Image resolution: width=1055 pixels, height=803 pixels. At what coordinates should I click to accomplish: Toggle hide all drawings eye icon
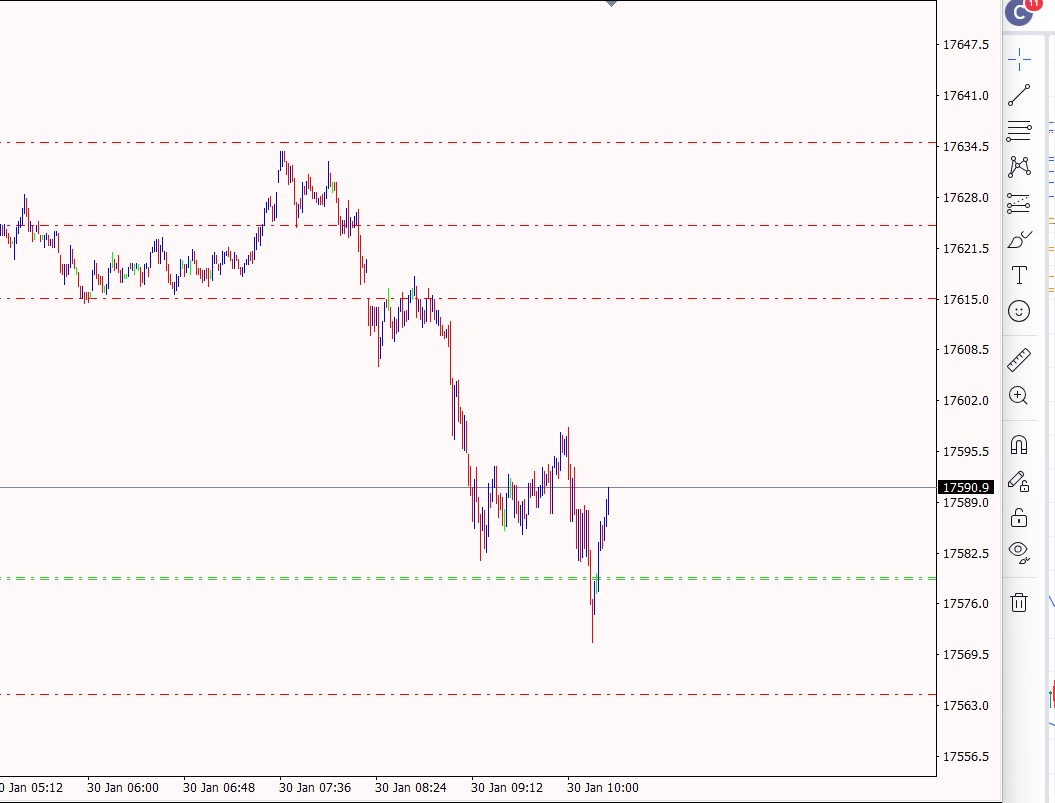pyautogui.click(x=1019, y=552)
